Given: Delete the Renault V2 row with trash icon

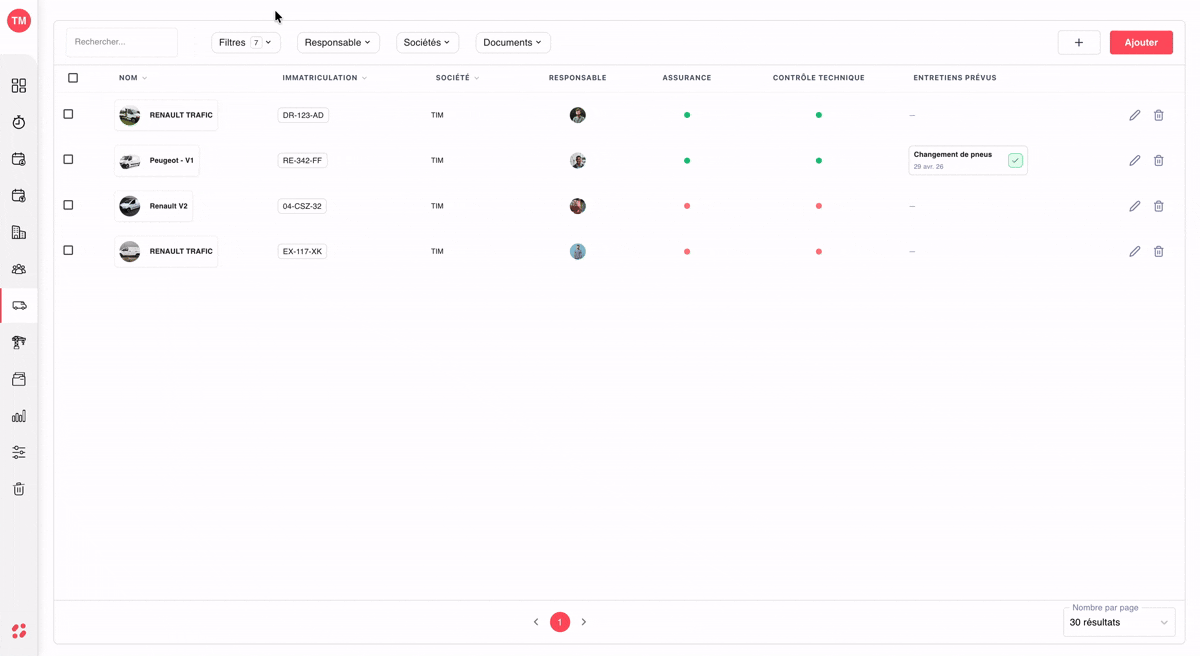Looking at the screenshot, I should pos(1159,206).
